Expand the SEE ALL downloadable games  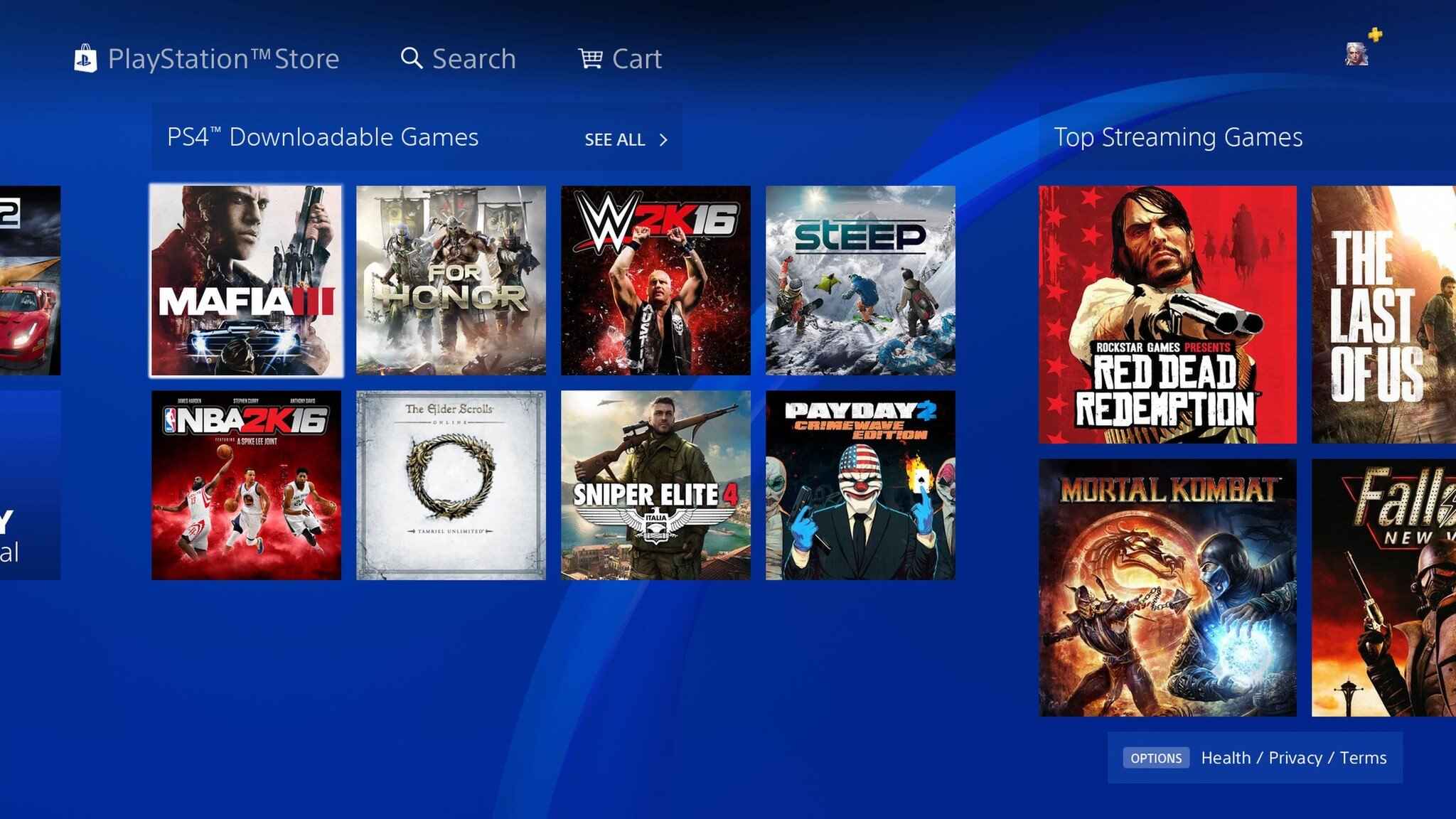pyautogui.click(x=625, y=139)
